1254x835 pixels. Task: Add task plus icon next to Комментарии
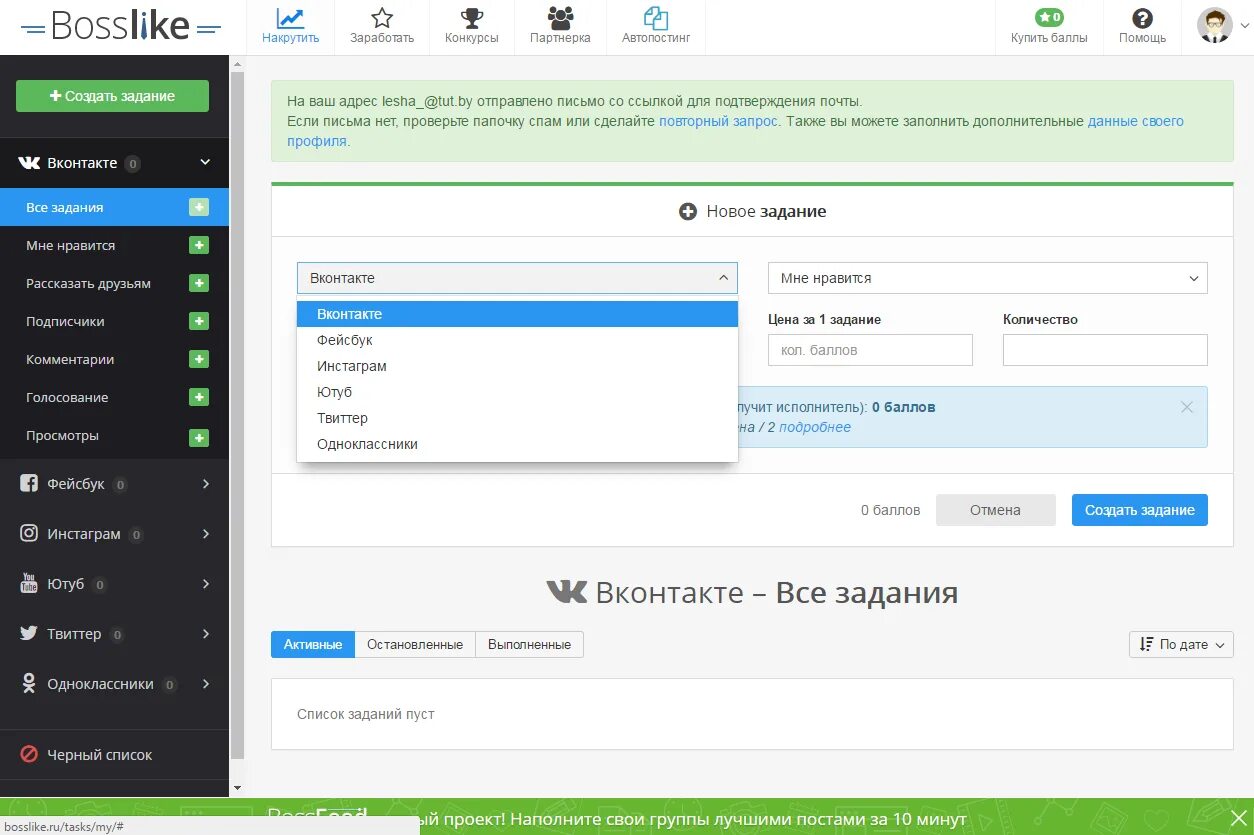199,359
